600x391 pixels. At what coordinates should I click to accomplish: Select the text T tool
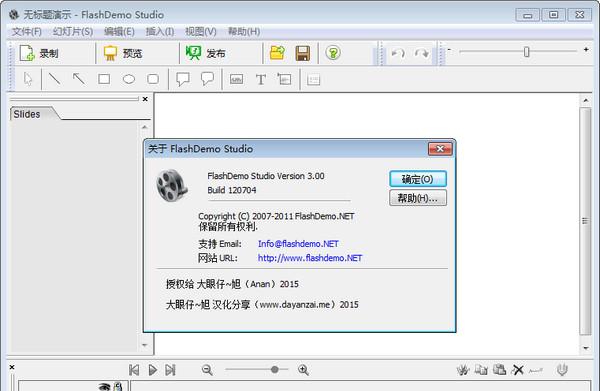[261, 80]
